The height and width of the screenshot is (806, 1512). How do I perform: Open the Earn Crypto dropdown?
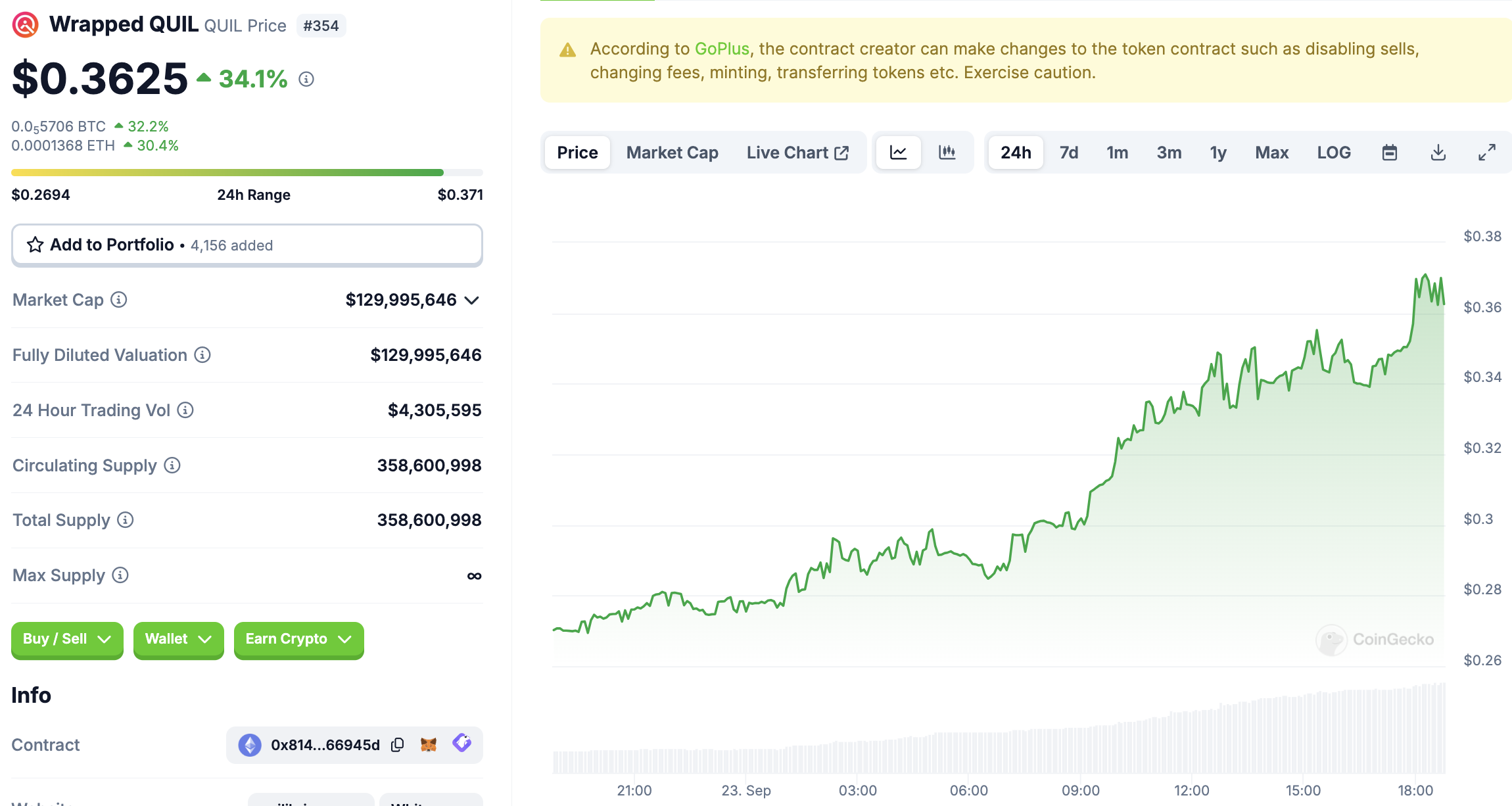coord(298,639)
